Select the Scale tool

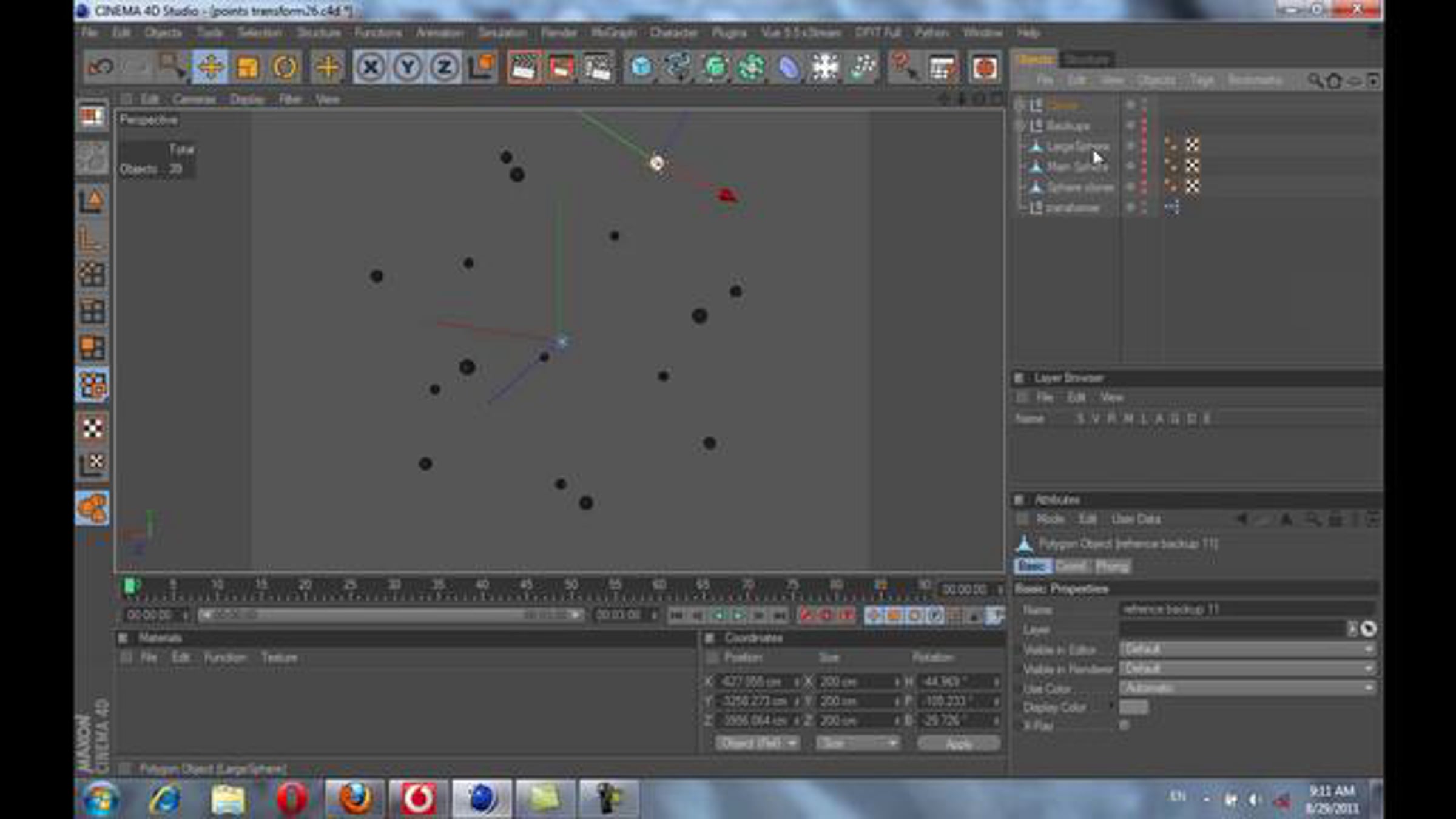pos(247,67)
